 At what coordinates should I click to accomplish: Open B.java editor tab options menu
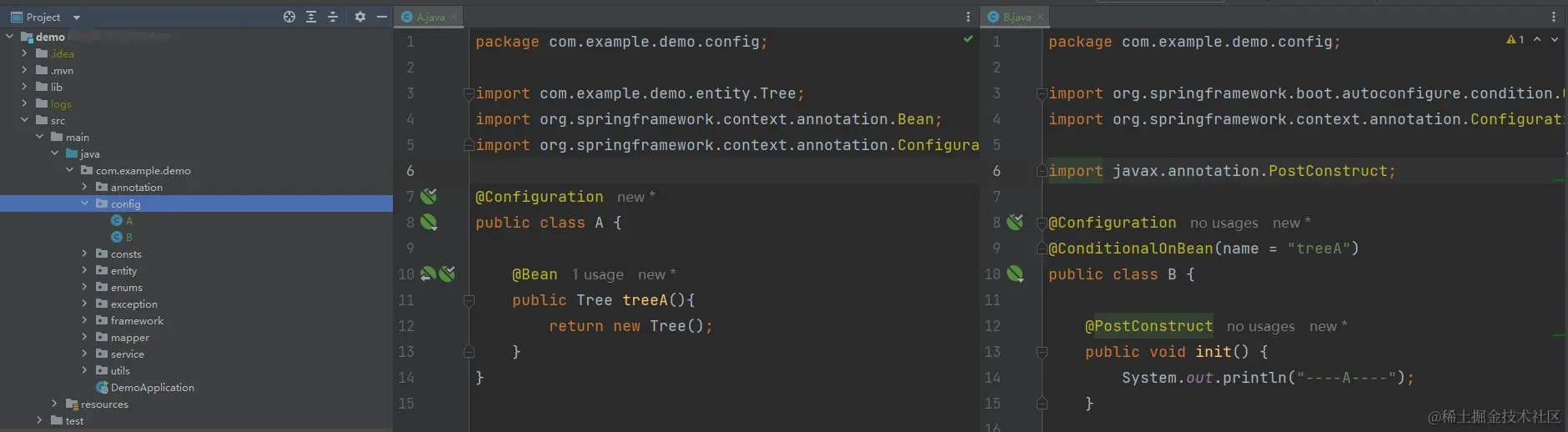(x=1553, y=17)
